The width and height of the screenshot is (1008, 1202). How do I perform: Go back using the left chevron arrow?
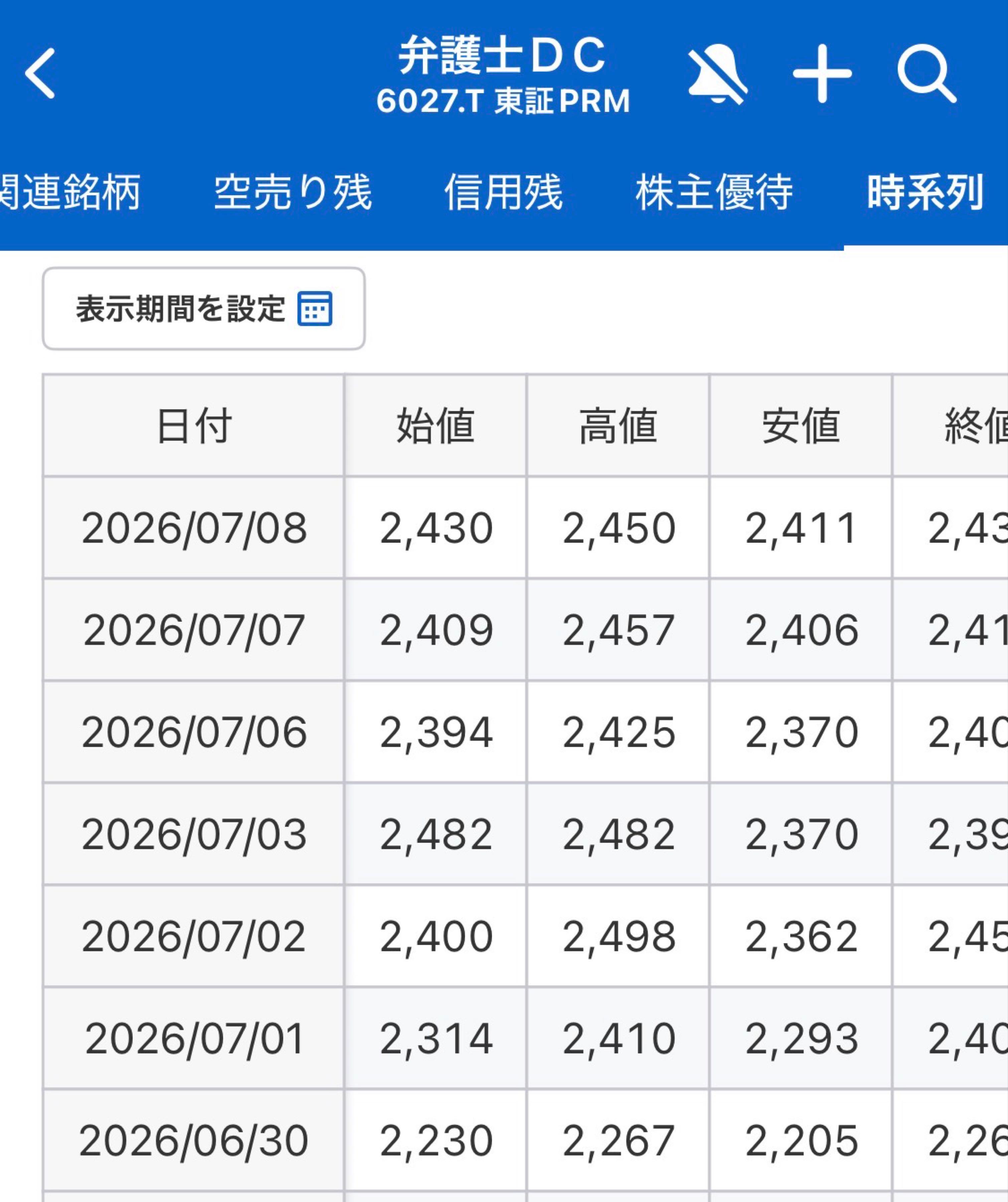[x=40, y=73]
